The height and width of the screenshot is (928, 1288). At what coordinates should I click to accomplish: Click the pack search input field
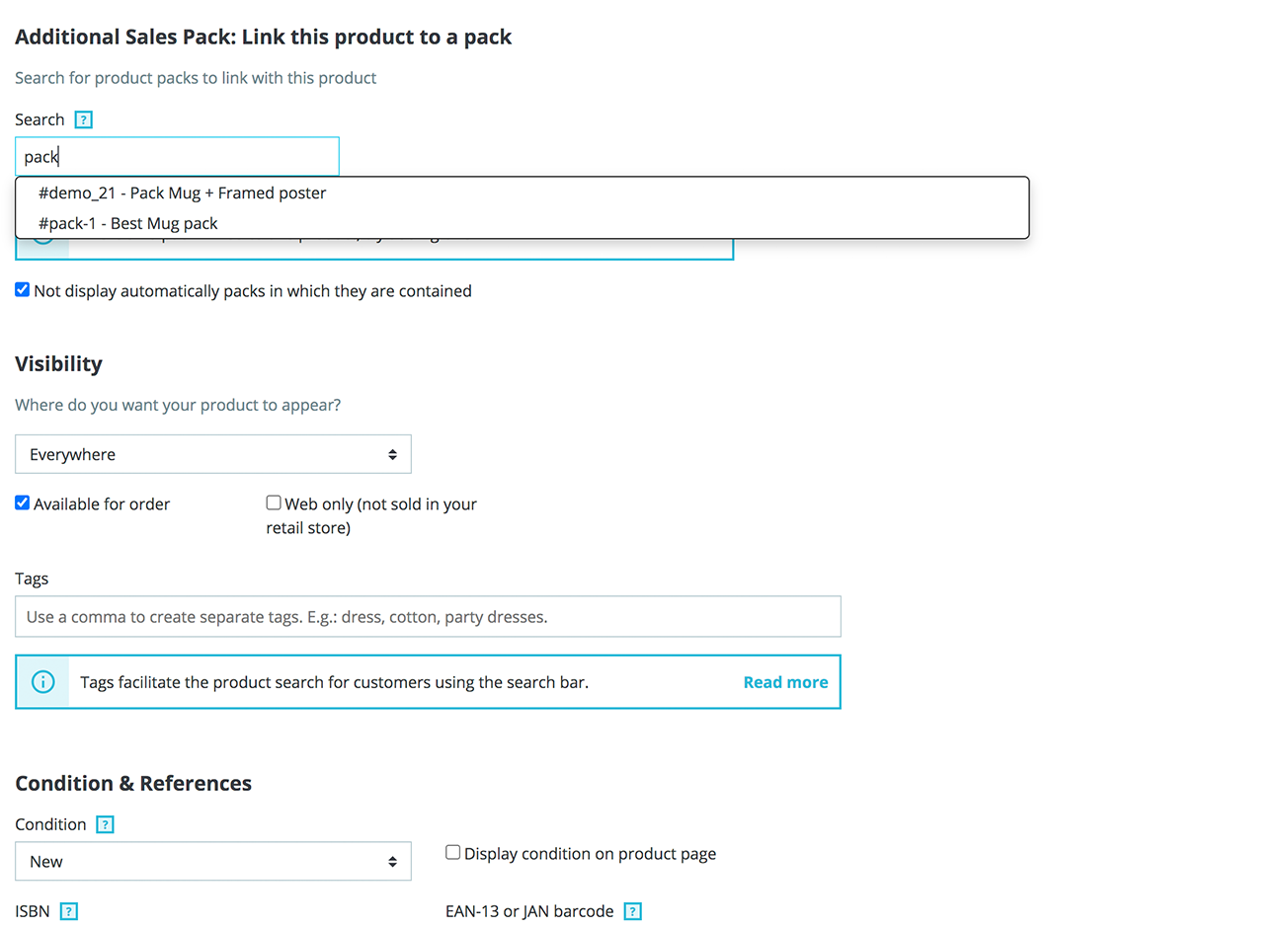178,157
